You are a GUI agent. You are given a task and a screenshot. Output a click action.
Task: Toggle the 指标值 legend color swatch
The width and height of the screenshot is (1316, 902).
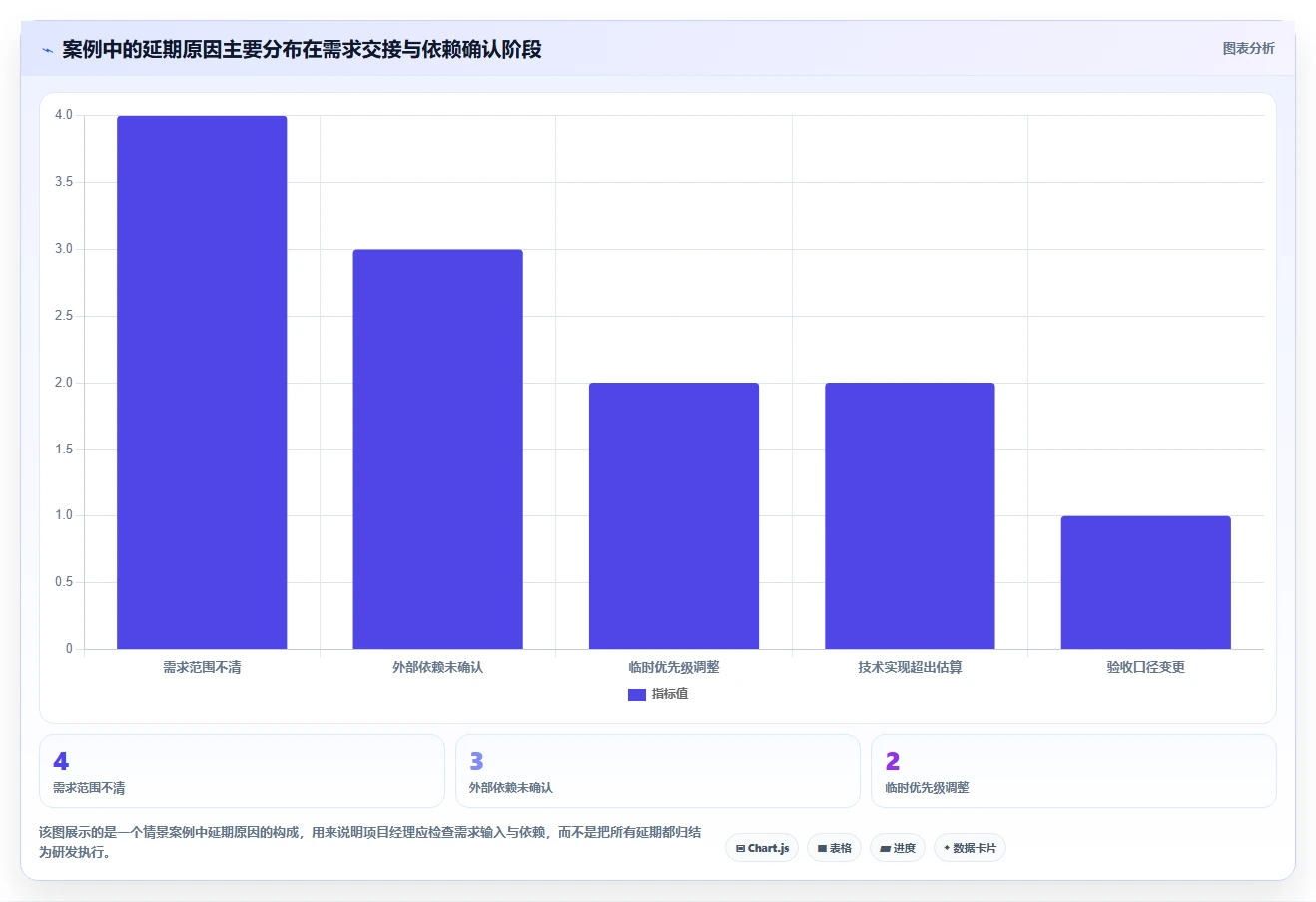pyautogui.click(x=636, y=695)
